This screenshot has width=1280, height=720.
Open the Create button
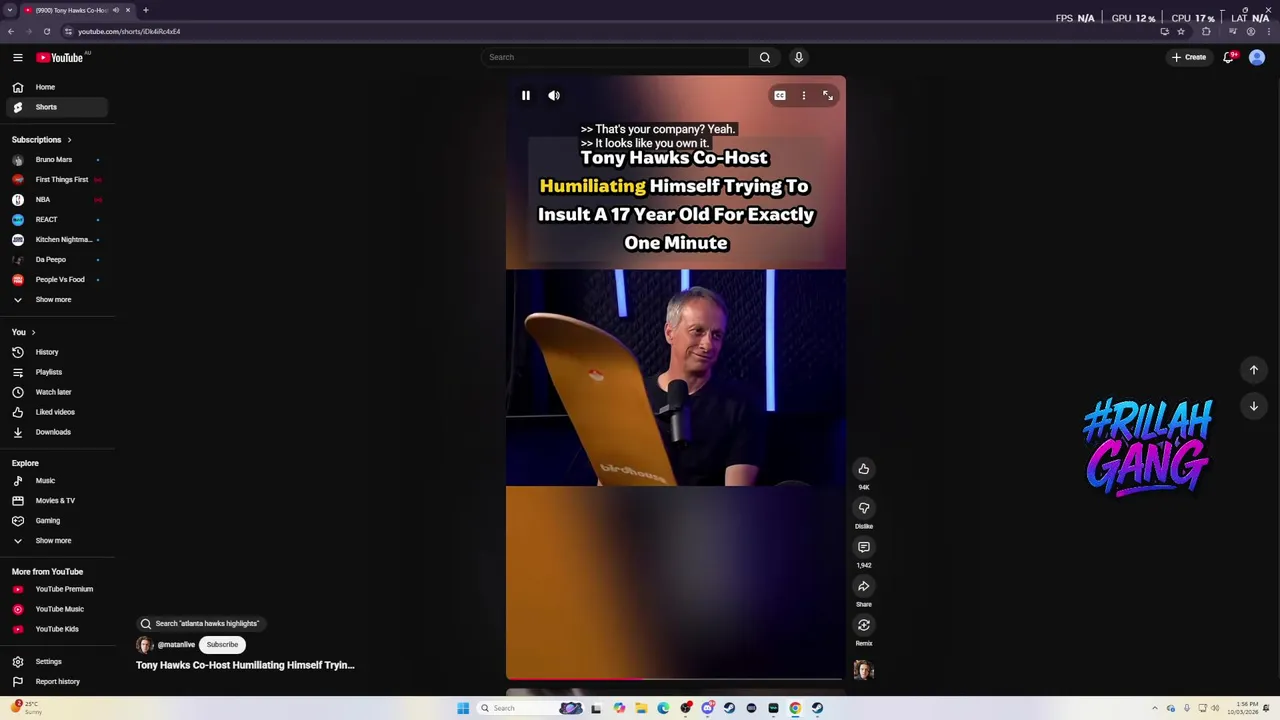tap(1190, 57)
